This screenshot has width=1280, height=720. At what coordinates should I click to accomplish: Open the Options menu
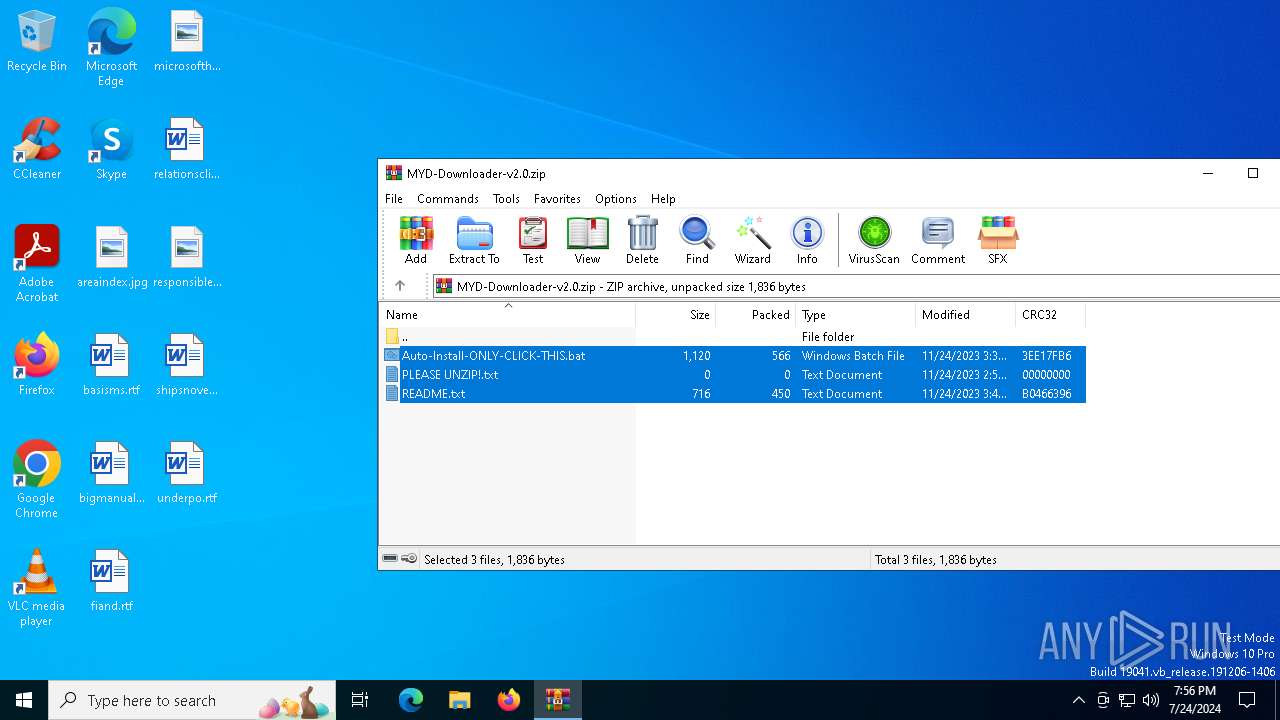tap(616, 199)
